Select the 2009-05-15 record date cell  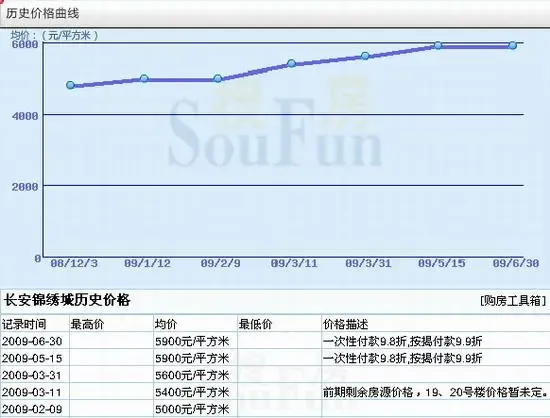(x=32, y=358)
